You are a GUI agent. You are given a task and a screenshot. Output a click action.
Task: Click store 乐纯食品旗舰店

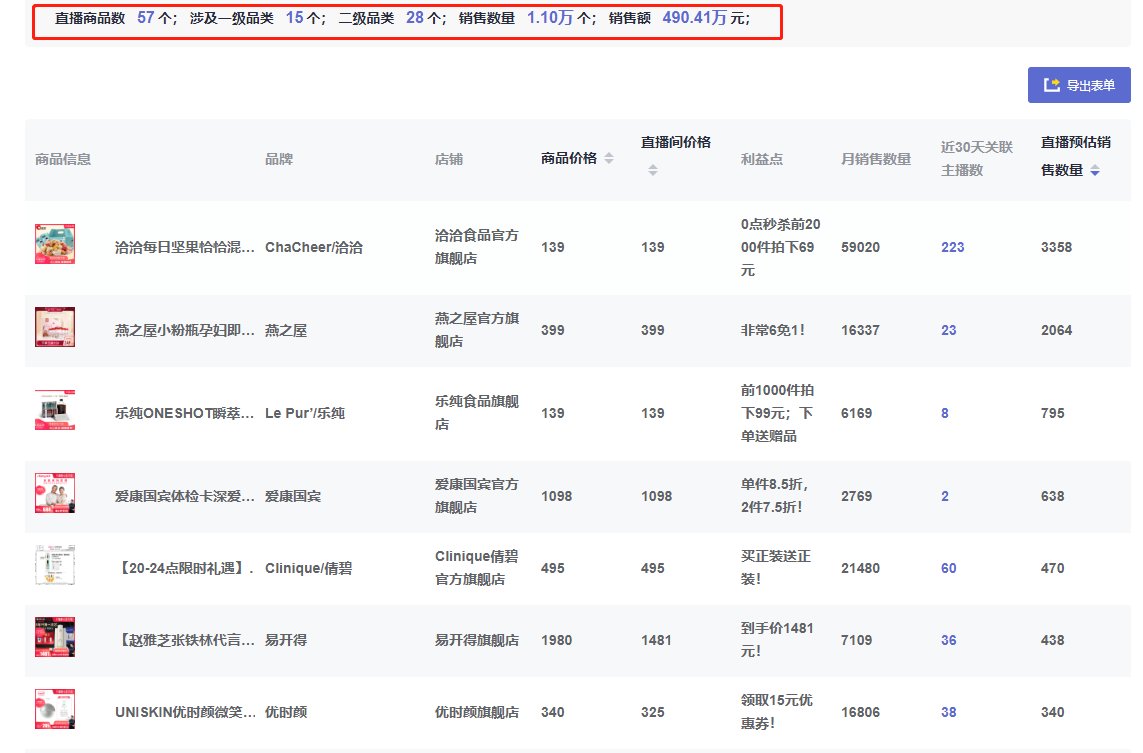click(x=477, y=413)
